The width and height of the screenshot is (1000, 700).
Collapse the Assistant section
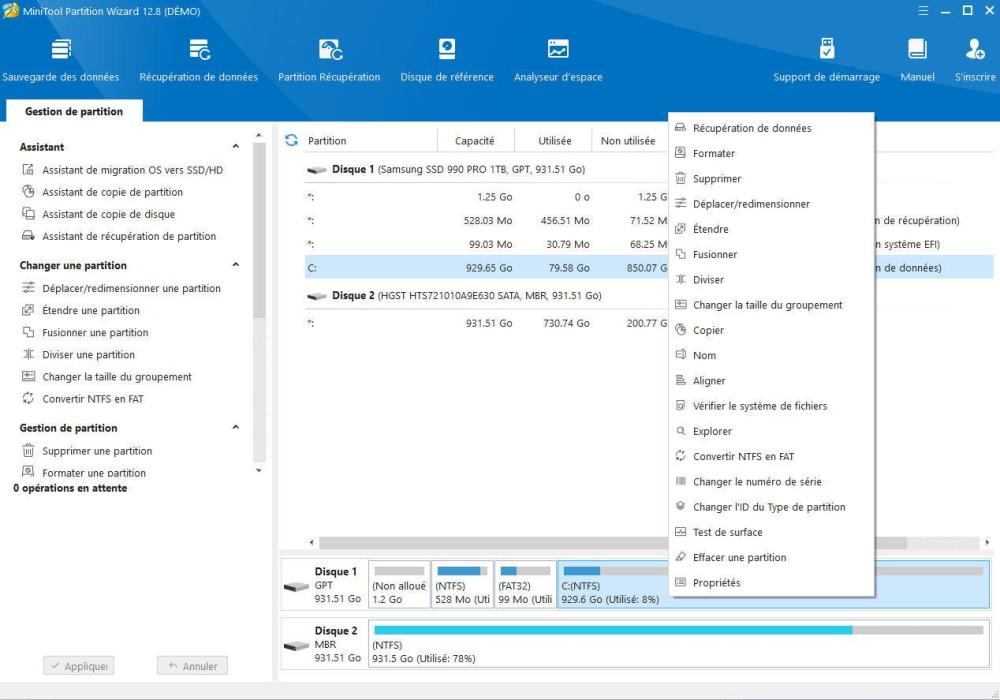236,147
